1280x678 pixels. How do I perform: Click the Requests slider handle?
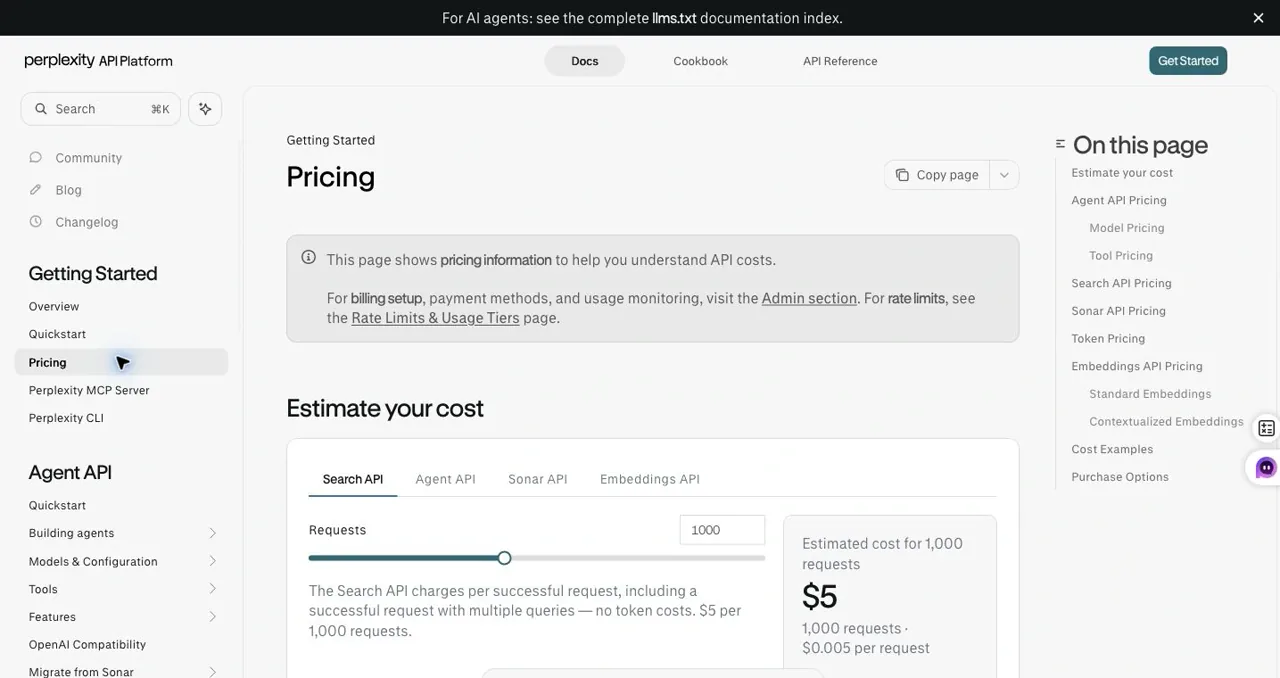pos(504,558)
